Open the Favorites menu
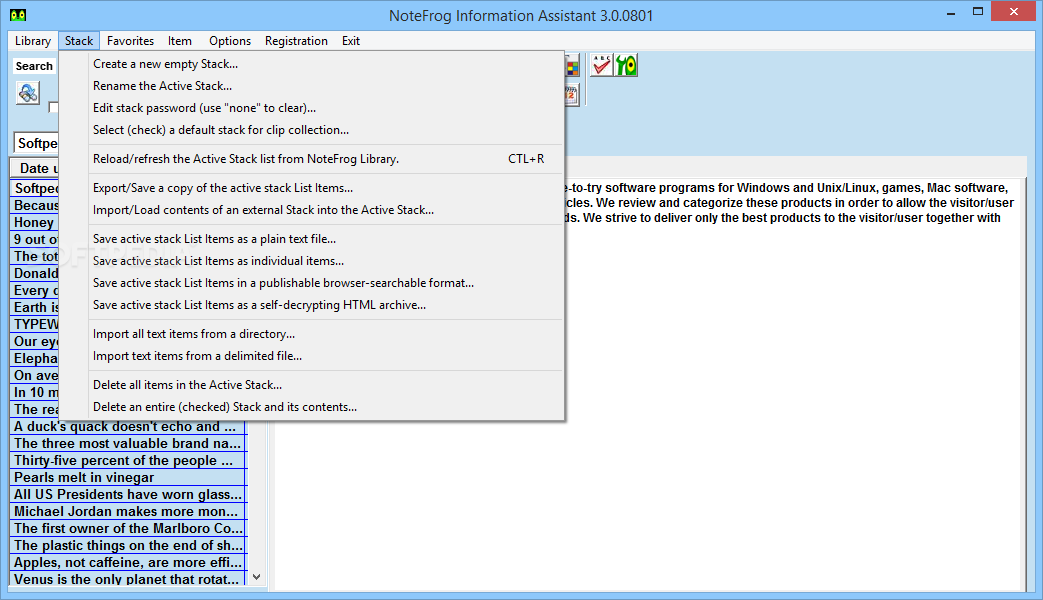 point(130,41)
